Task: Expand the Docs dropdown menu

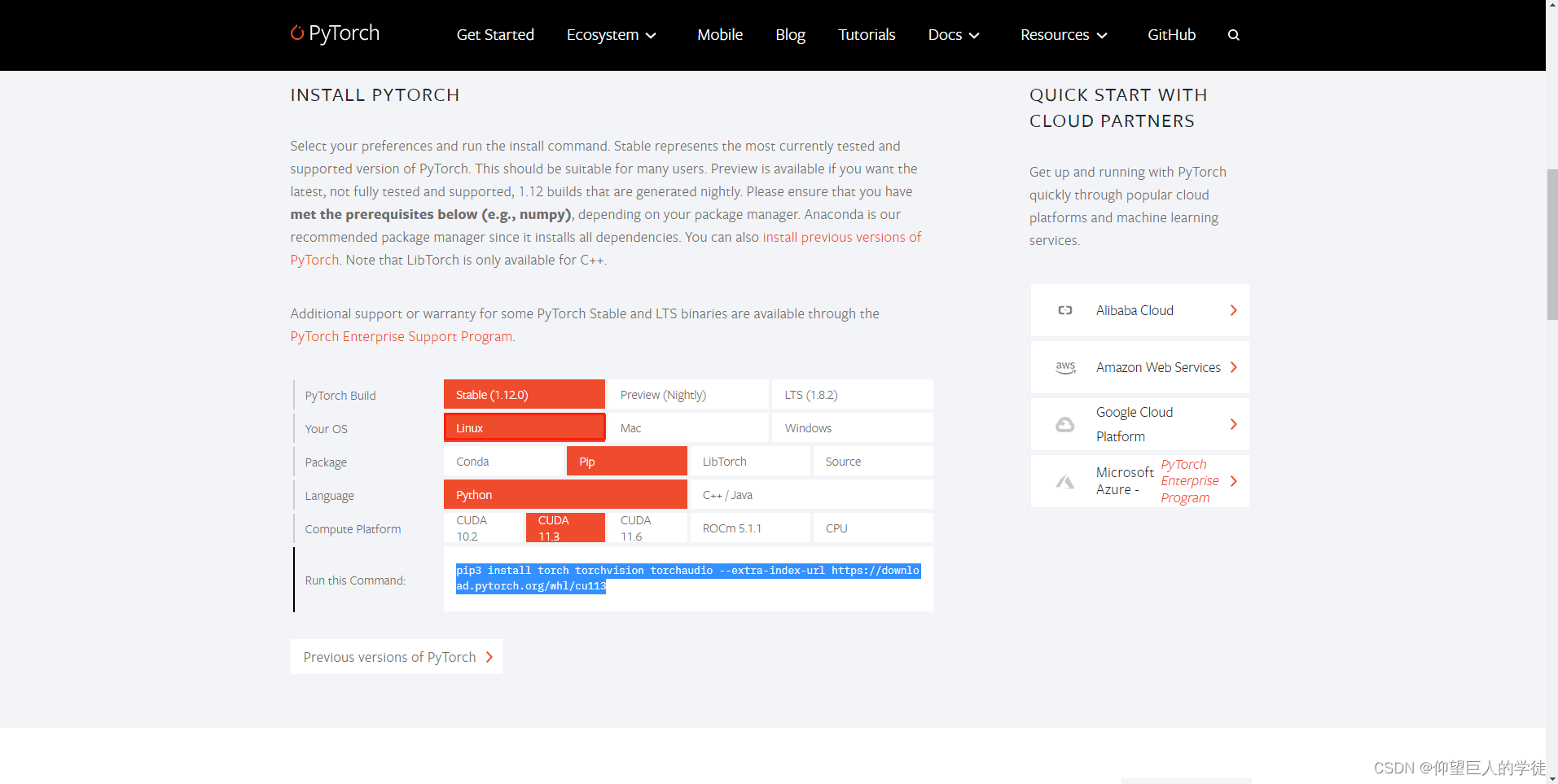Action: click(x=954, y=35)
